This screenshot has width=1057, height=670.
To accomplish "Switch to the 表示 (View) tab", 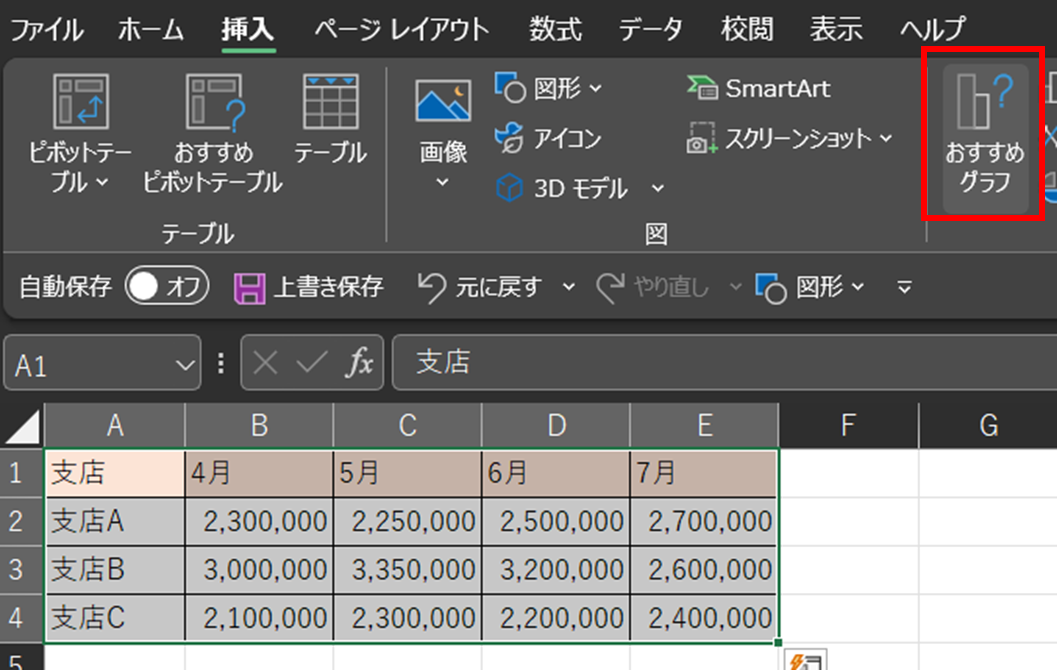I will click(836, 30).
